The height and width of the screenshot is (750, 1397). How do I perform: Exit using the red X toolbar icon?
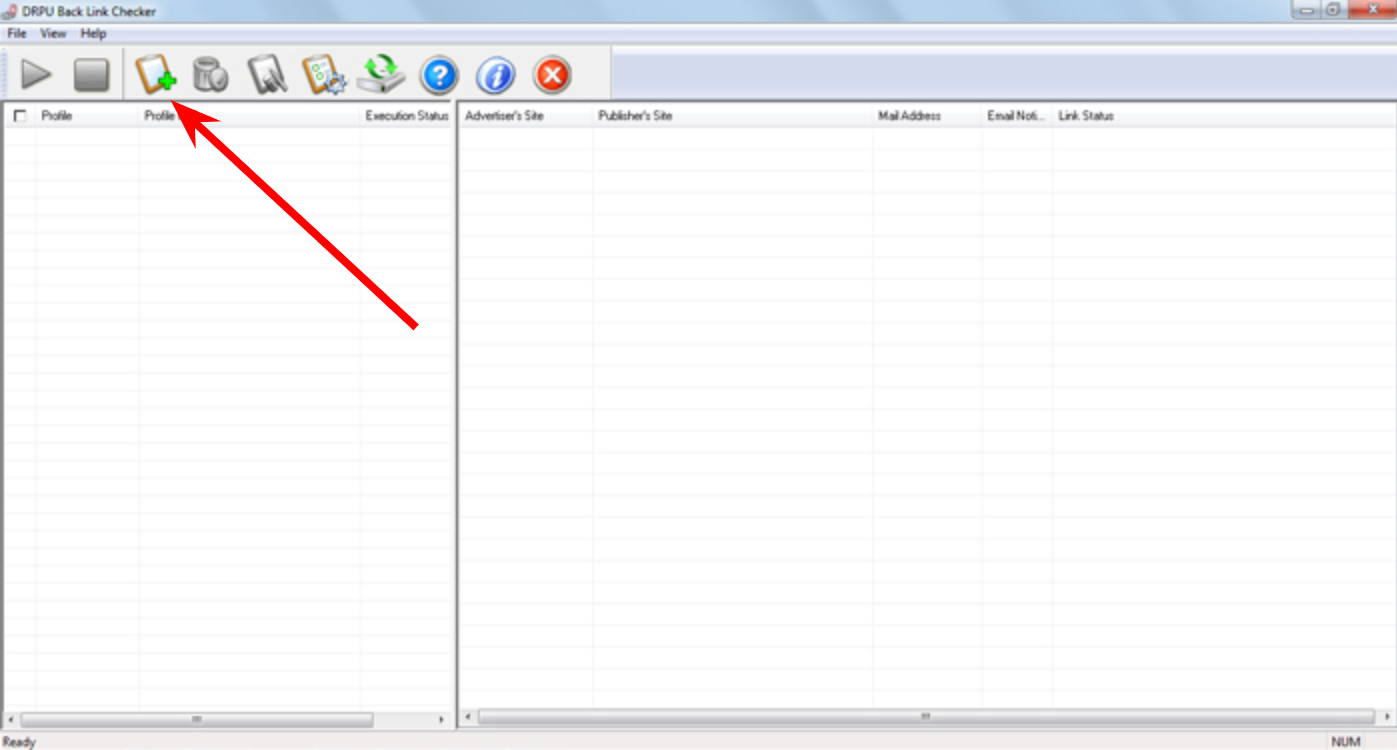coord(552,75)
